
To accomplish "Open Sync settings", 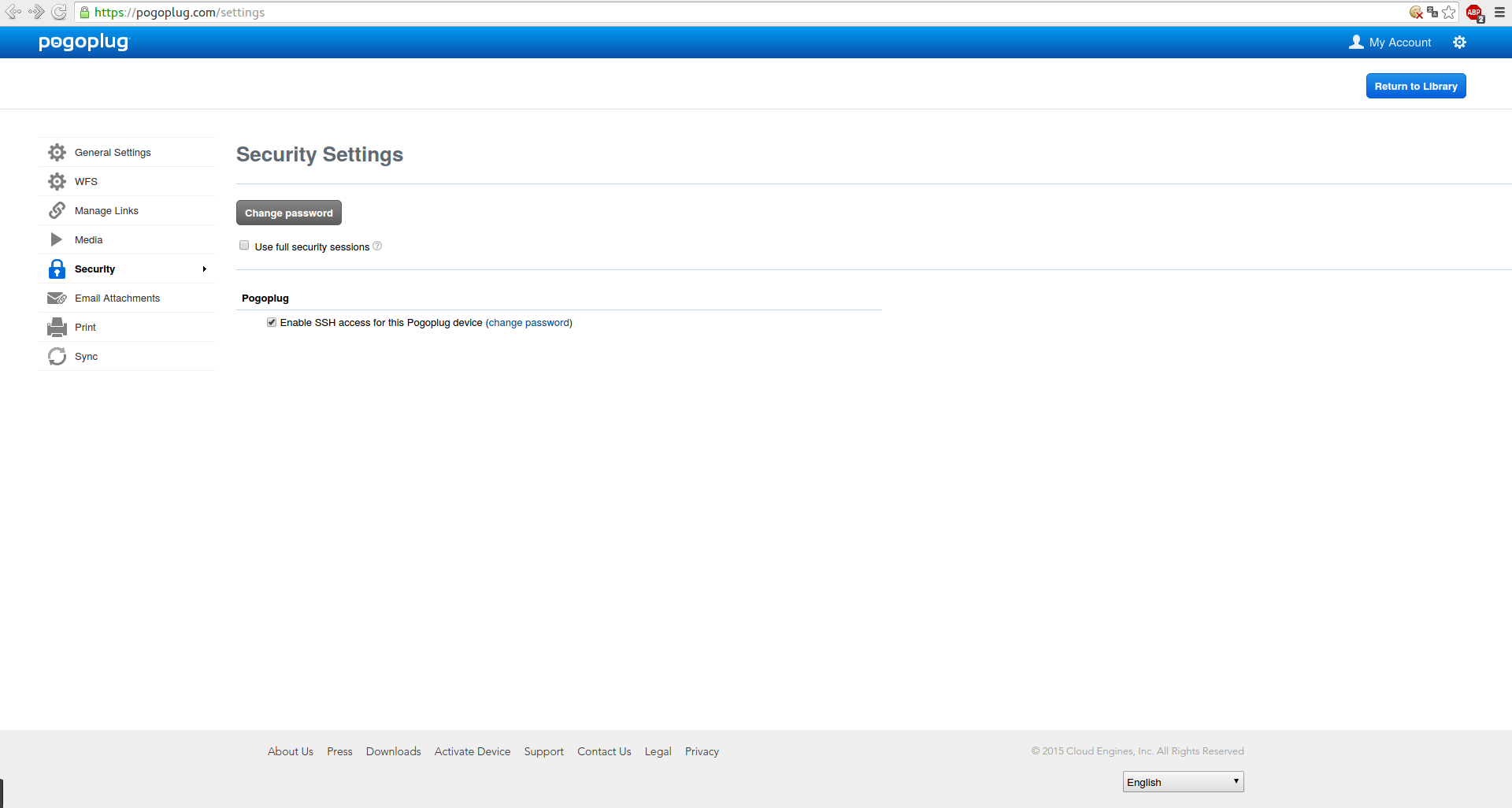I will point(127,356).
